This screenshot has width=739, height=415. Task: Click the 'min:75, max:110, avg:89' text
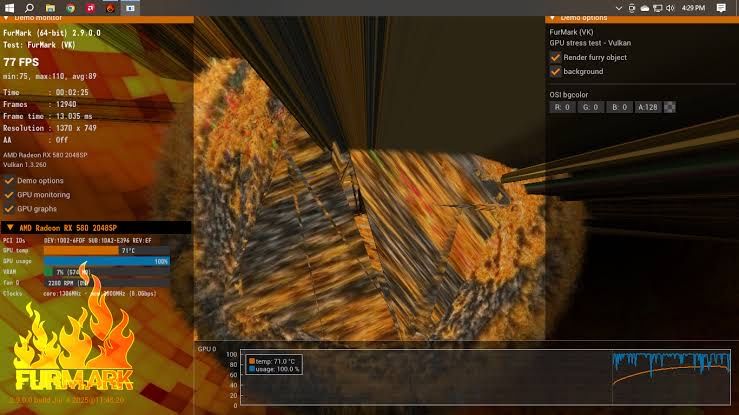[49, 76]
